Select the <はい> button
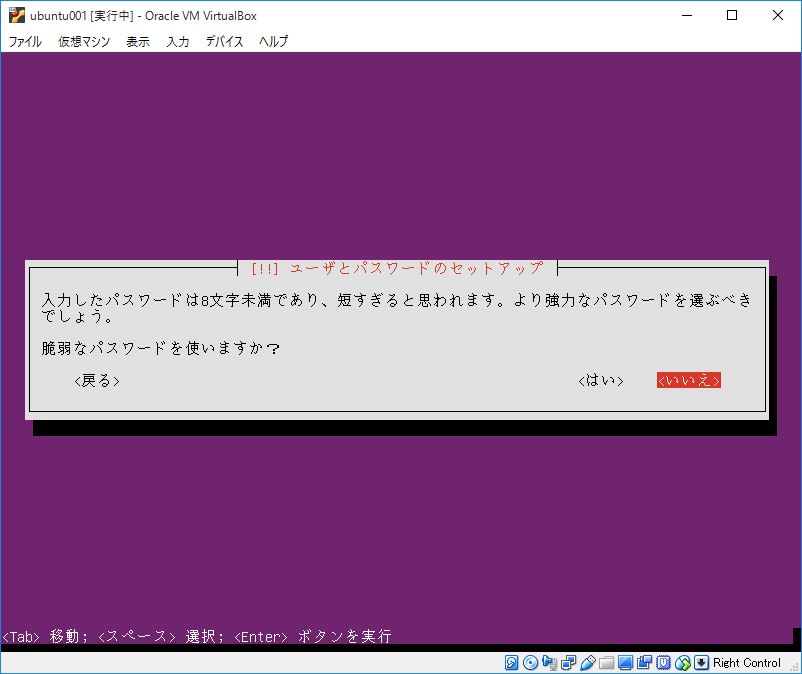 pos(600,380)
